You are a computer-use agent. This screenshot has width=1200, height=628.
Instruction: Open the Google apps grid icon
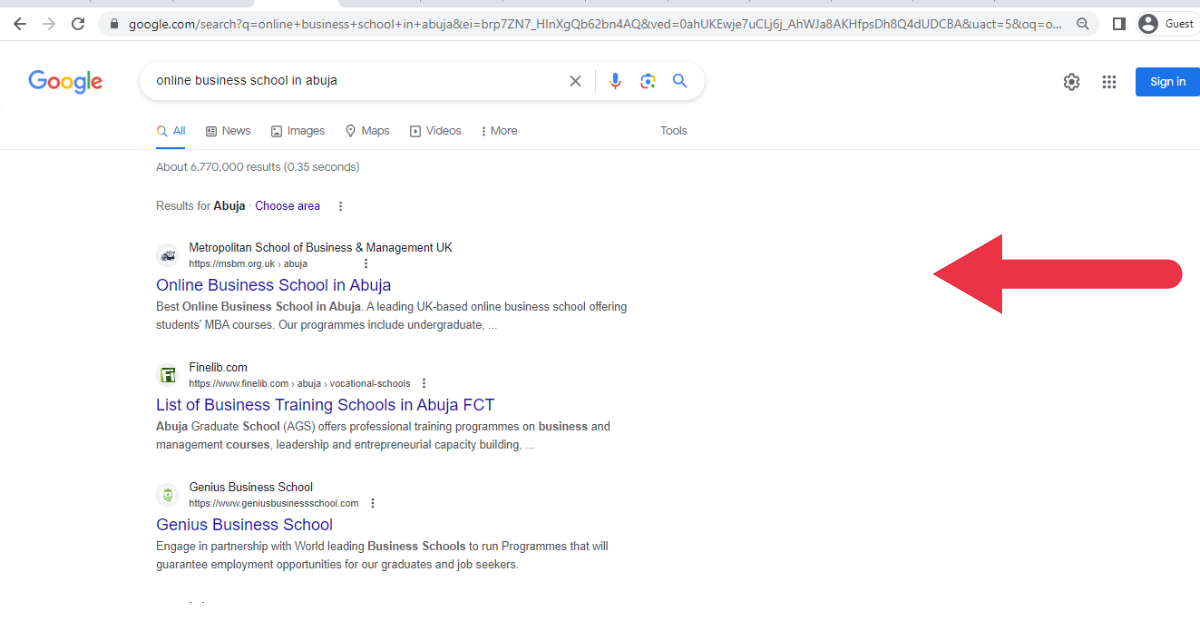pyautogui.click(x=1109, y=82)
